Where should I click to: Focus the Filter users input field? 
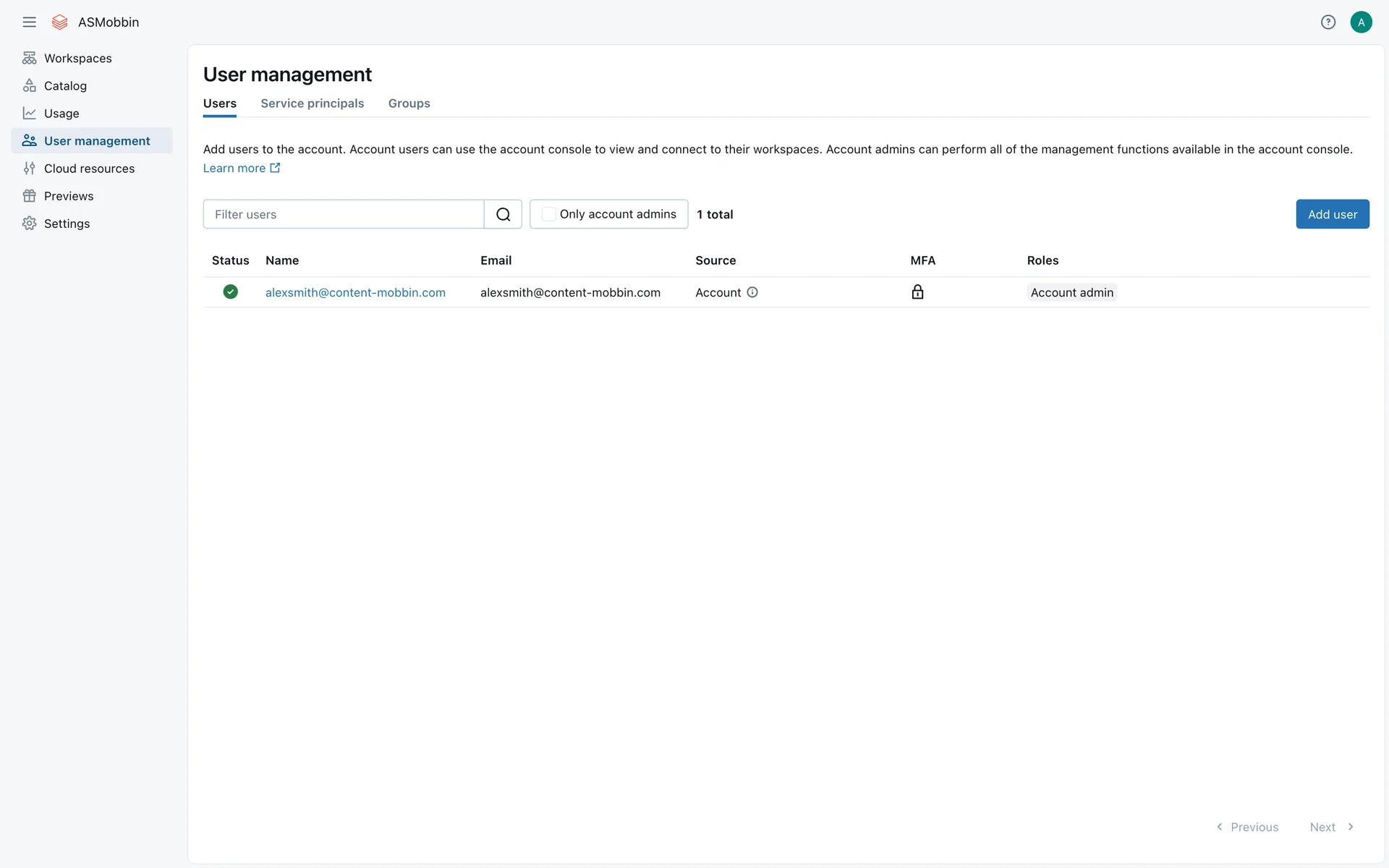click(343, 214)
